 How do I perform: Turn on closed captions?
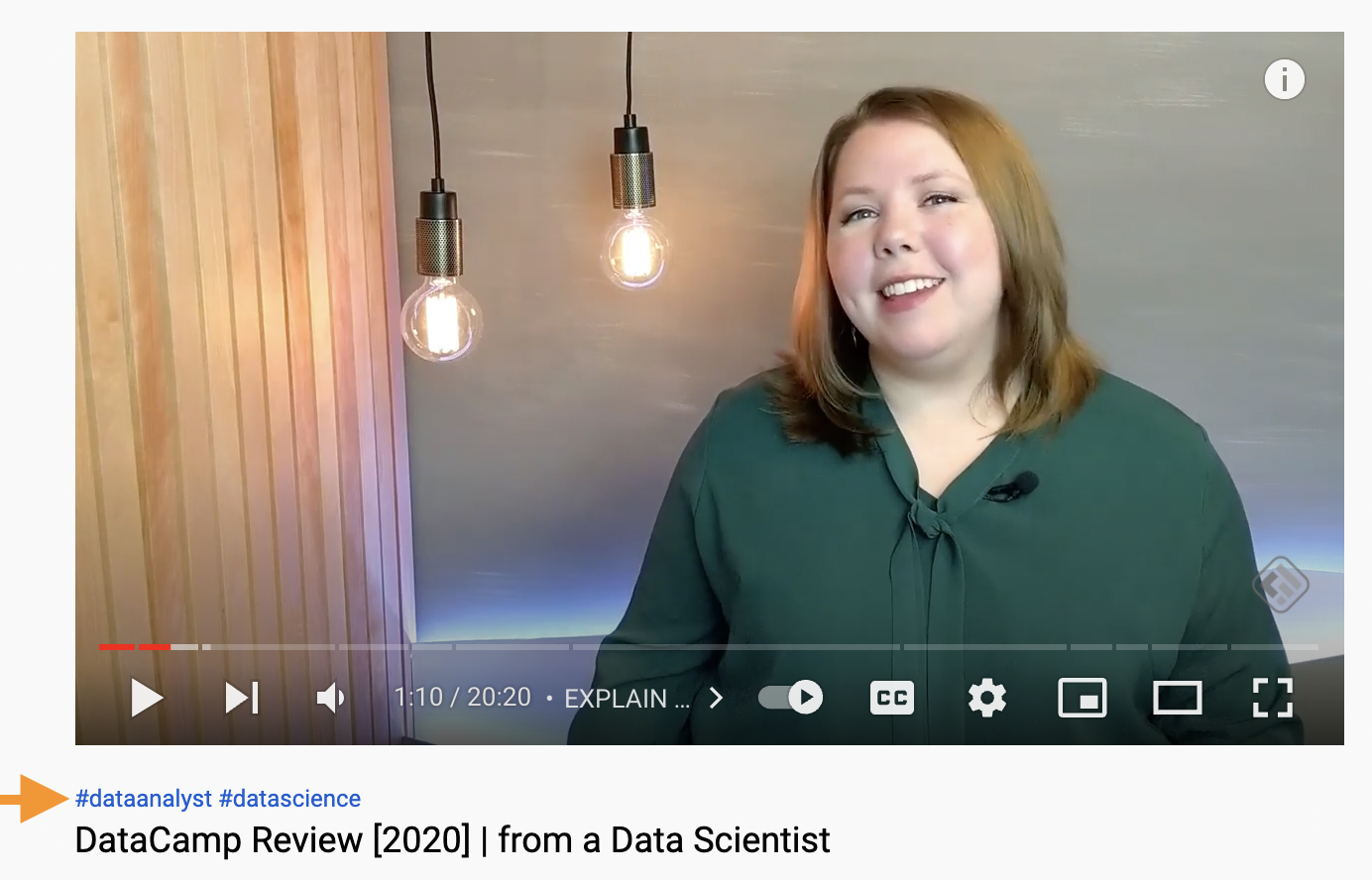892,698
